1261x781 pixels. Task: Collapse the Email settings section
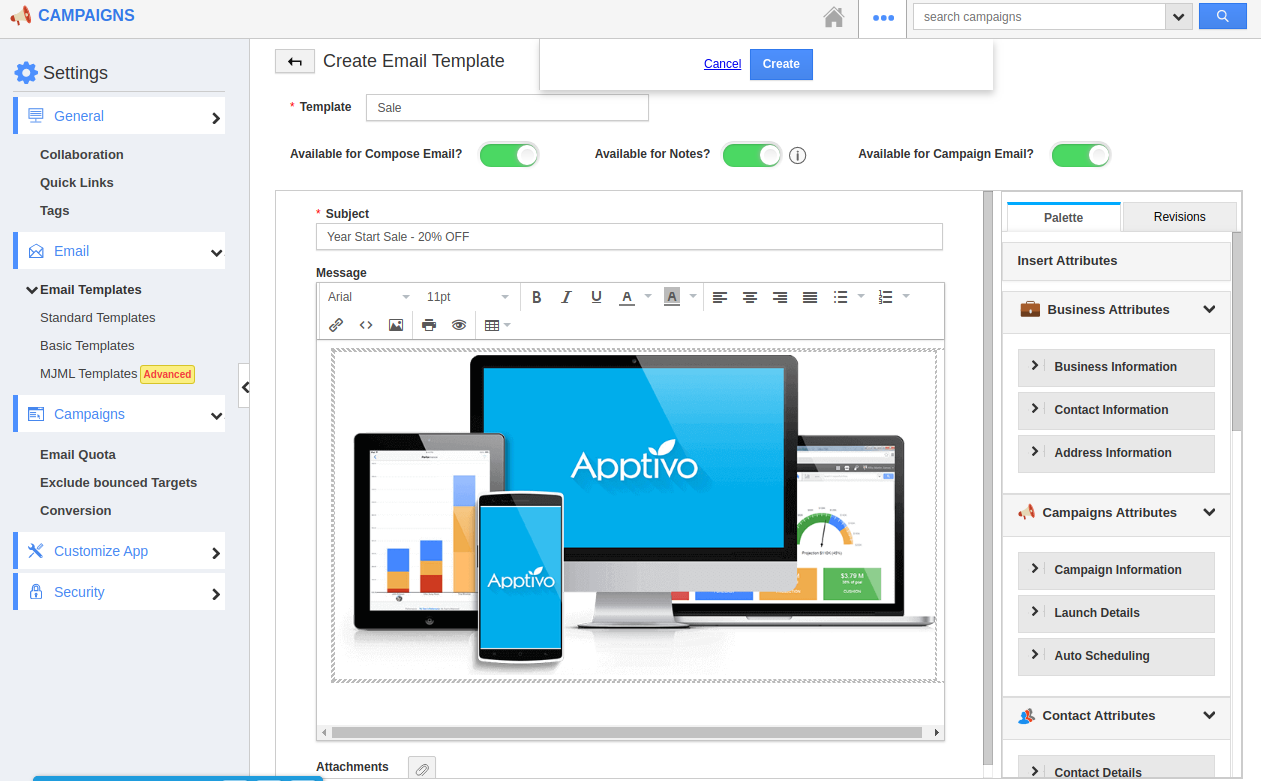point(119,251)
